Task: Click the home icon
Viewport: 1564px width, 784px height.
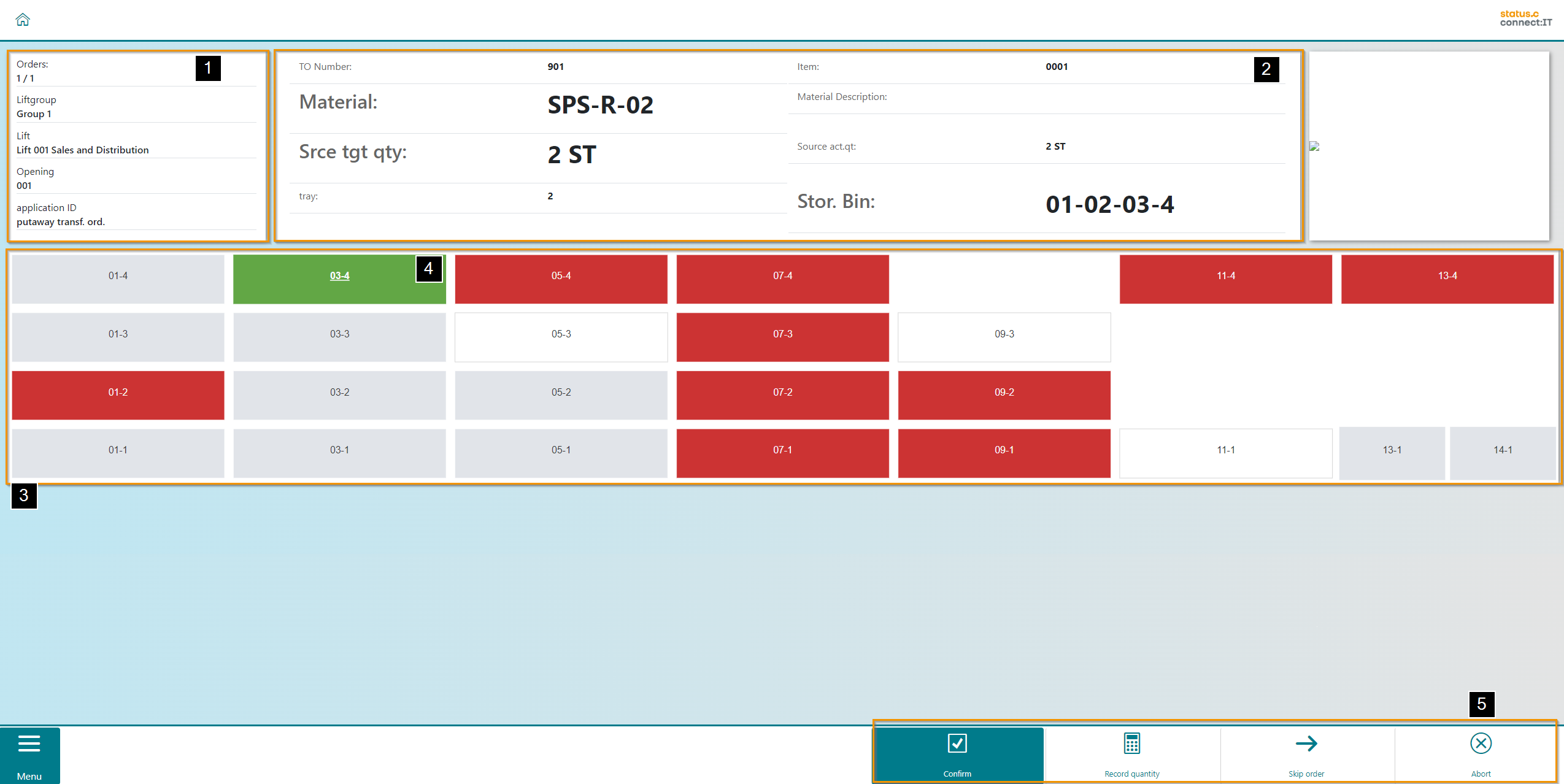Action: click(23, 20)
